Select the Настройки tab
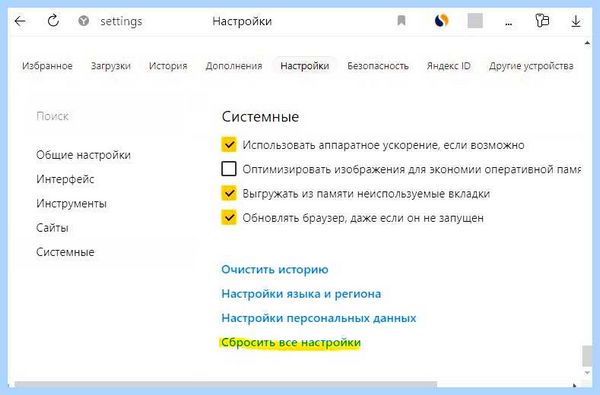 [305, 66]
